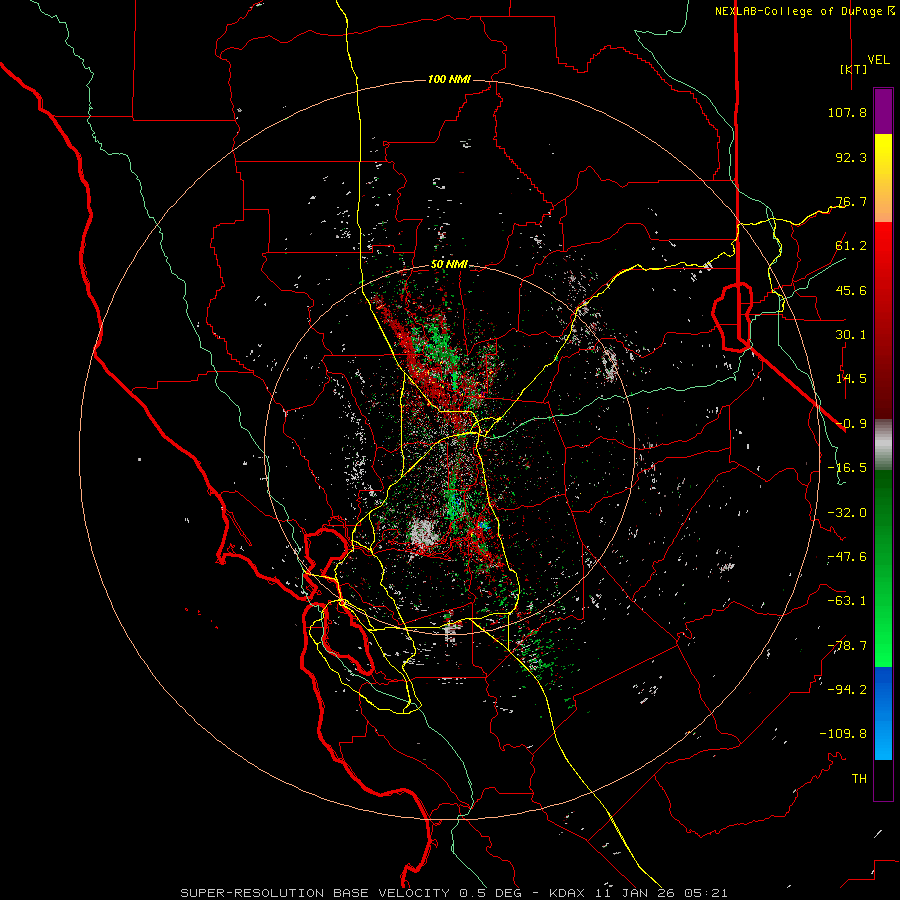Select the 61.2 scale value
This screenshot has height=900, width=900.
click(x=851, y=246)
